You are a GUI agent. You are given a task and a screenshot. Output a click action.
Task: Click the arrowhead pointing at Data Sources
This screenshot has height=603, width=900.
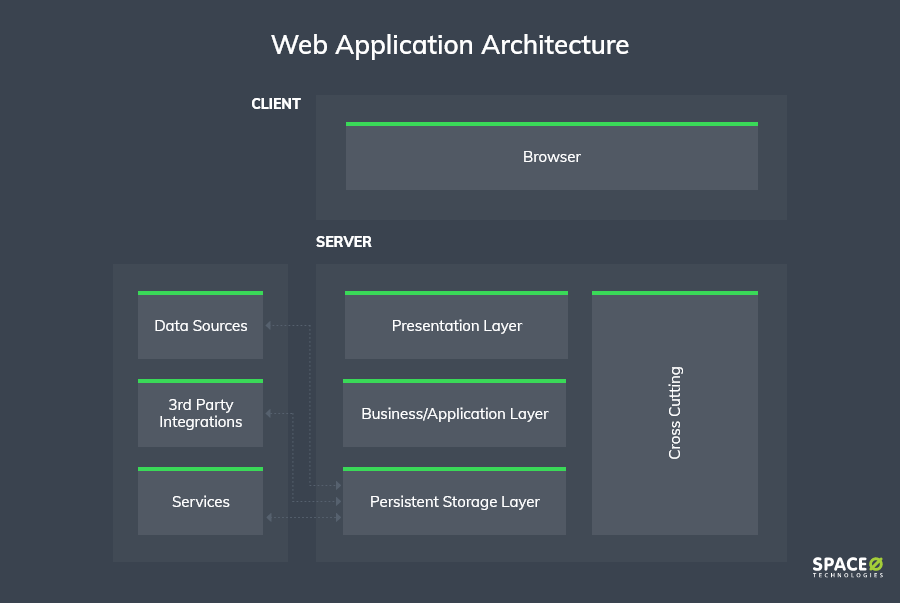[268, 325]
